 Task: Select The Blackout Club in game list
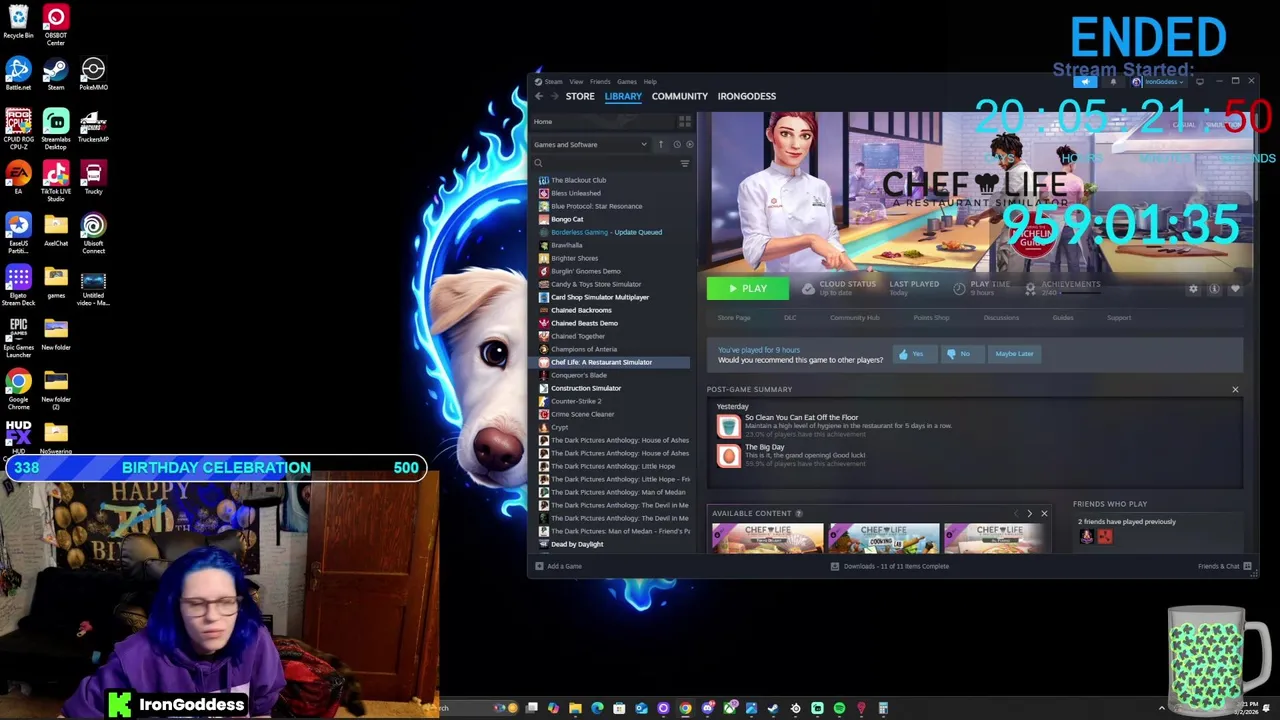pos(578,180)
